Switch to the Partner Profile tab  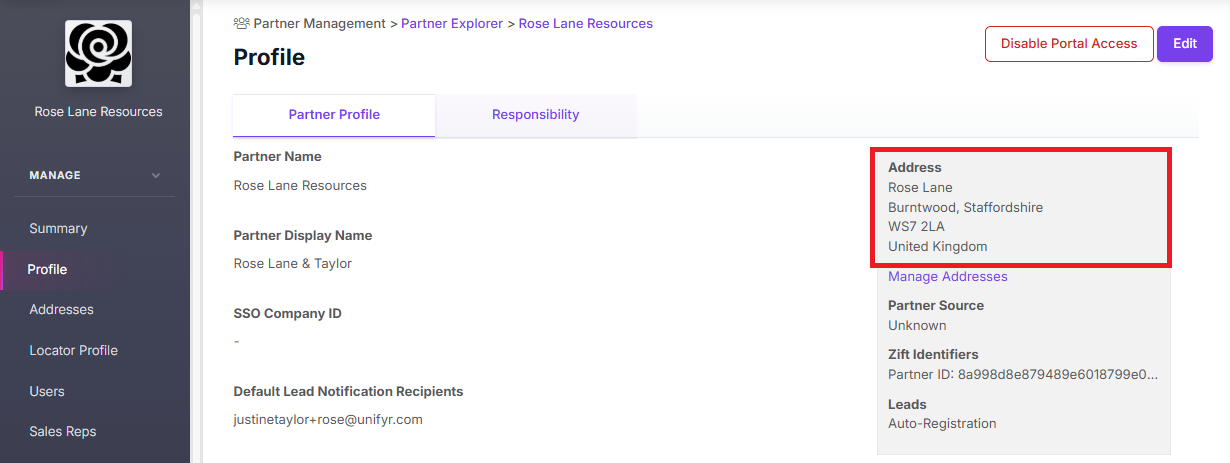334,115
